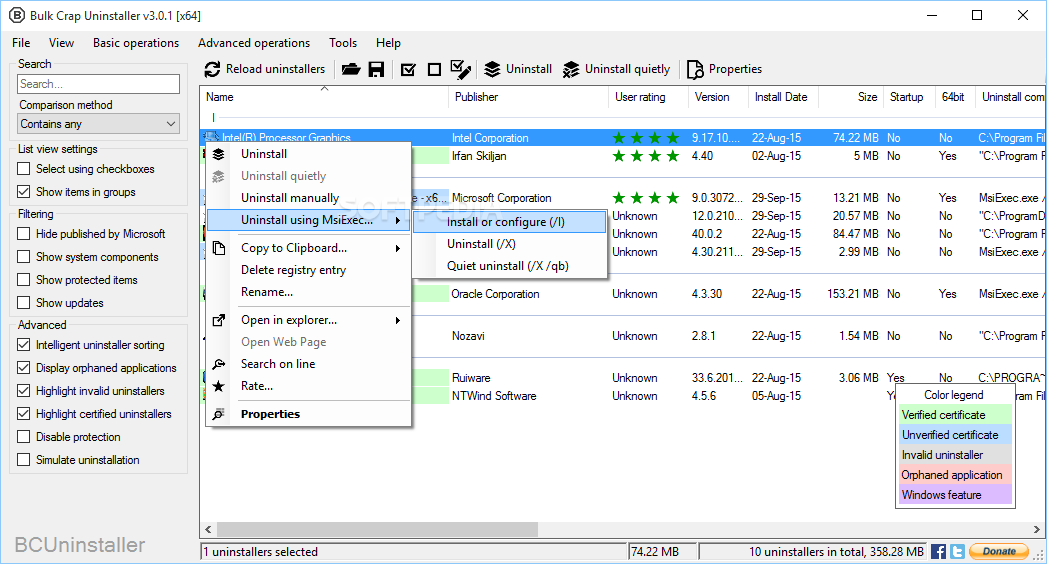1047x564 pixels.
Task: Check Simulate uninstallation
Action: coord(23,460)
